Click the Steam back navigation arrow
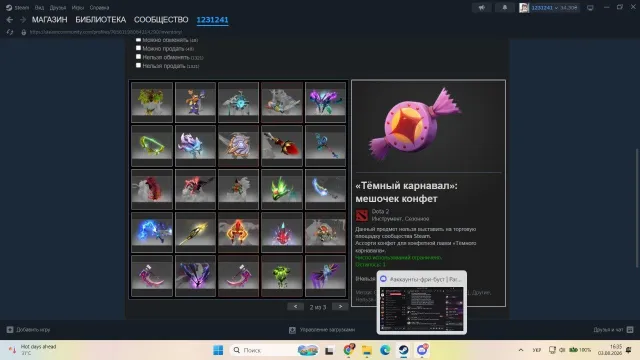Image resolution: width=640 pixels, height=360 pixels. (10, 20)
